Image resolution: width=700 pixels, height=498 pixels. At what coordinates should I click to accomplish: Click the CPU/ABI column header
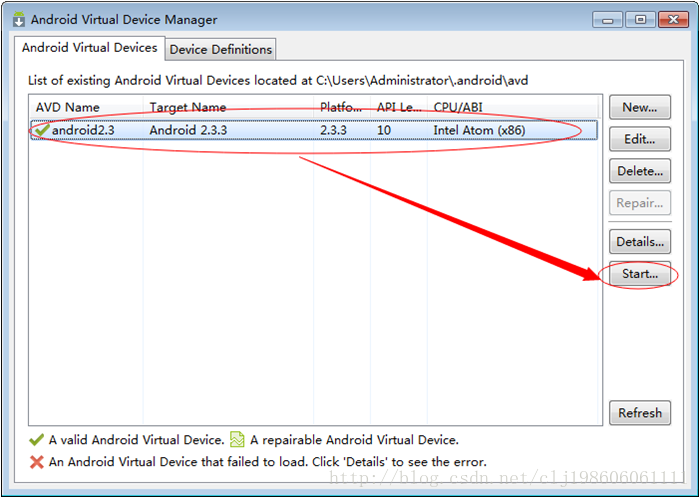coord(512,107)
